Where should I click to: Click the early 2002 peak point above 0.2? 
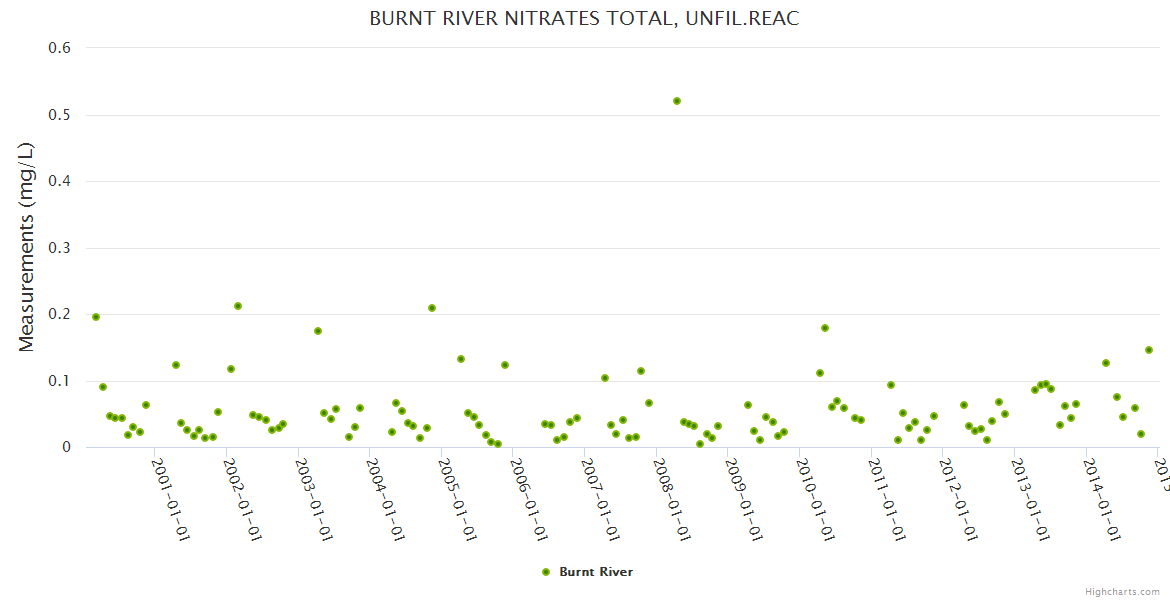pos(238,306)
